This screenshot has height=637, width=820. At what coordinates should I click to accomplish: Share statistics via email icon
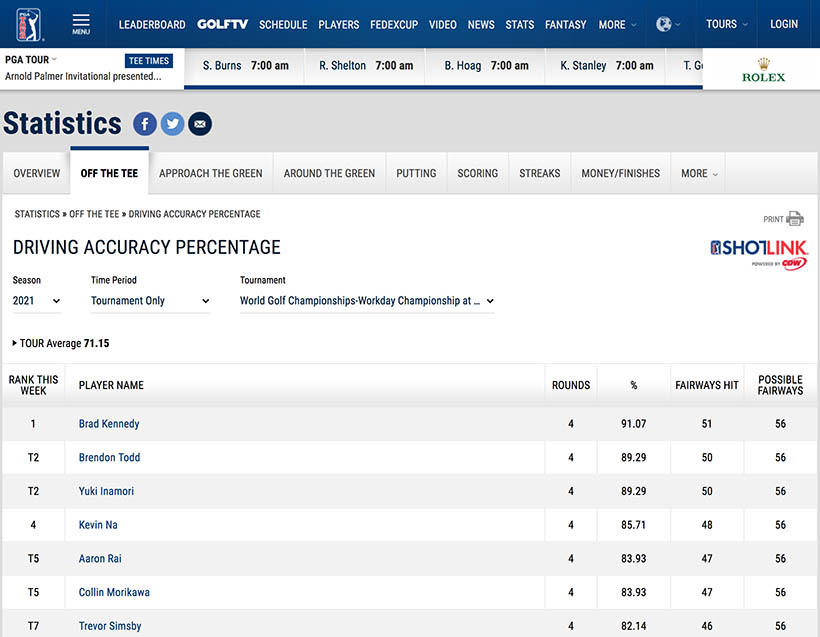(200, 124)
